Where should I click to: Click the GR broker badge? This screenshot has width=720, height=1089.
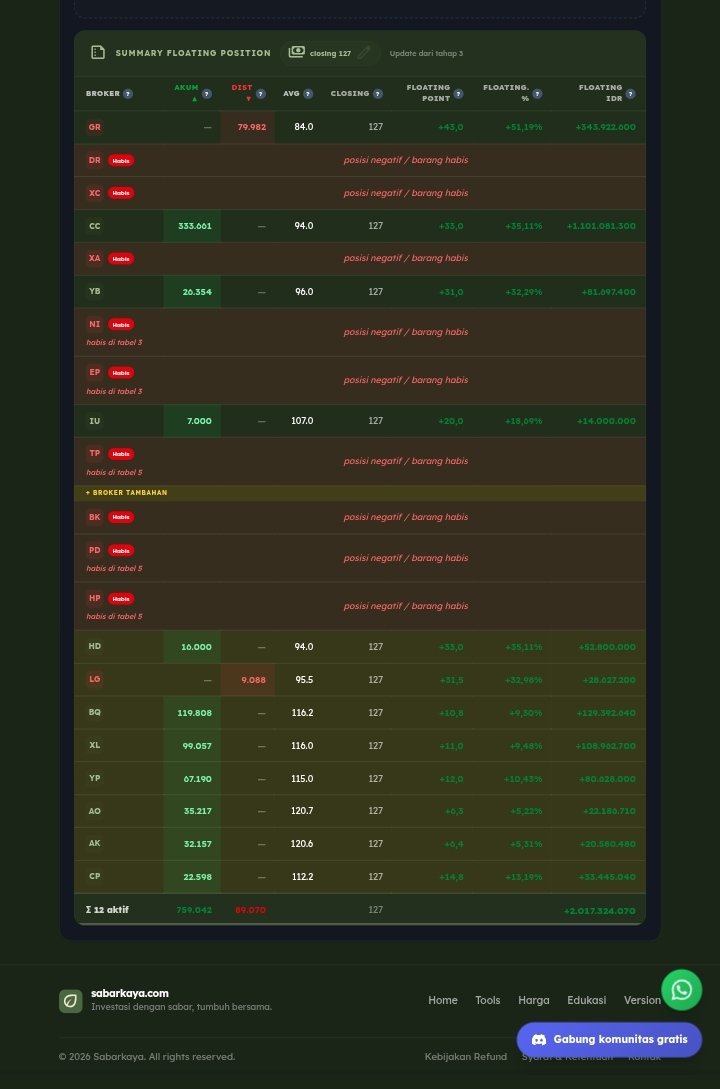pyautogui.click(x=94, y=127)
